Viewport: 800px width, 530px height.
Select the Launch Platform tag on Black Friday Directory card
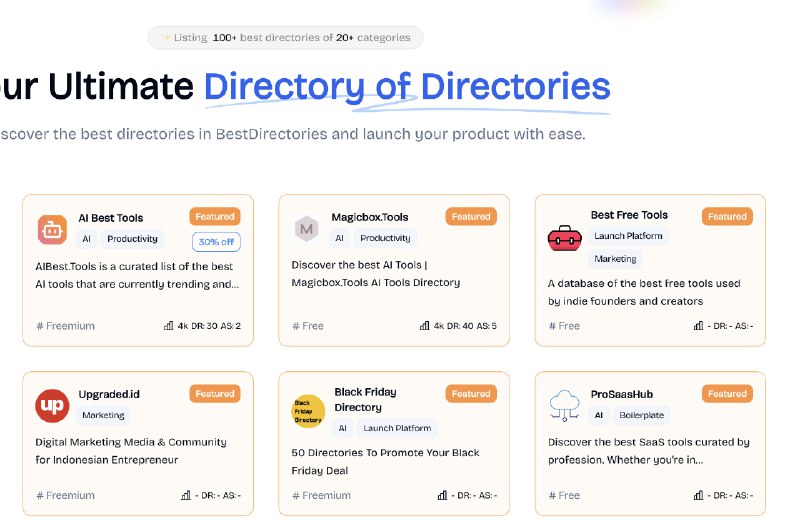click(397, 428)
